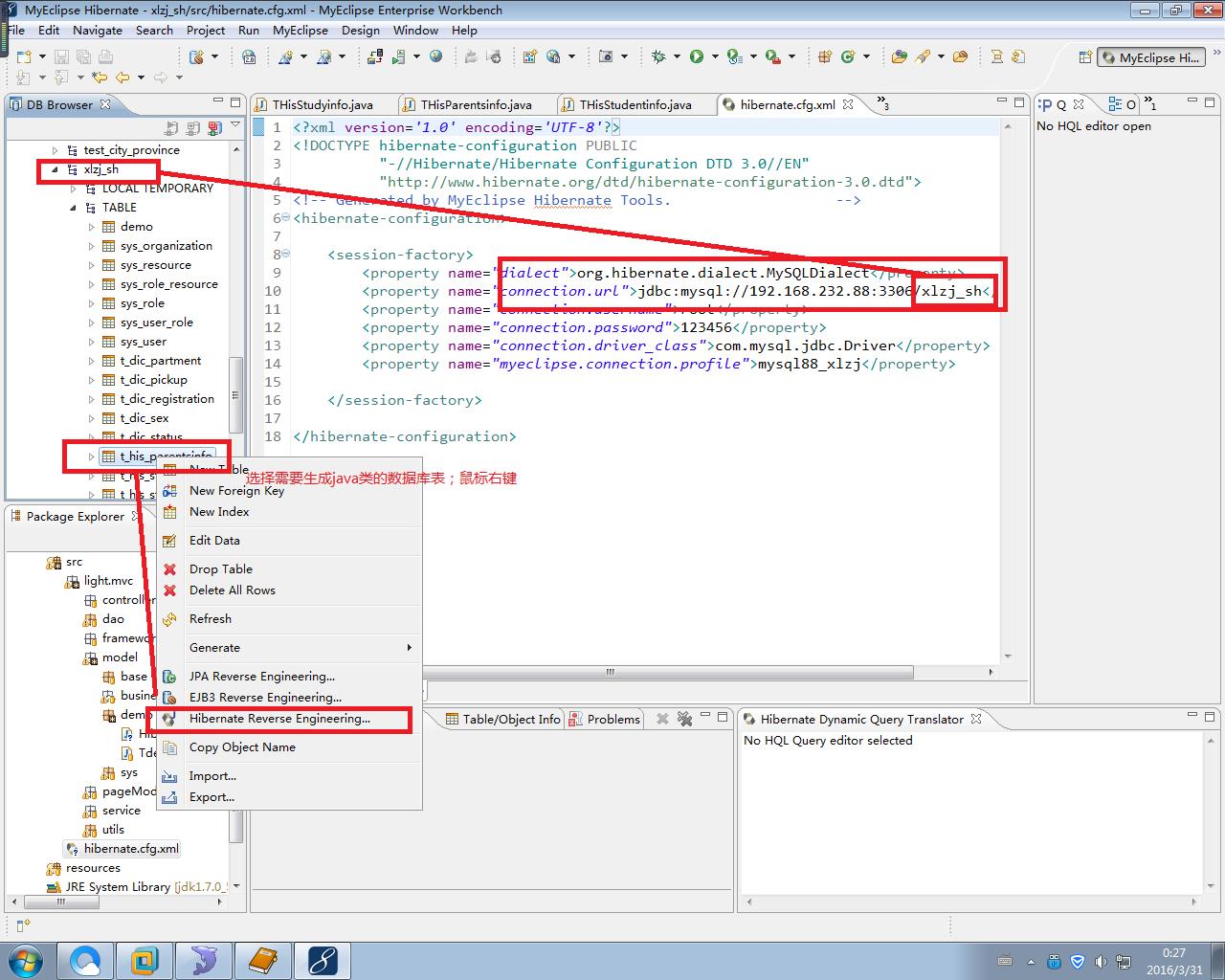Screen dimensions: 1225x980
Task: Open the MyEclipse menu
Action: [x=301, y=30]
